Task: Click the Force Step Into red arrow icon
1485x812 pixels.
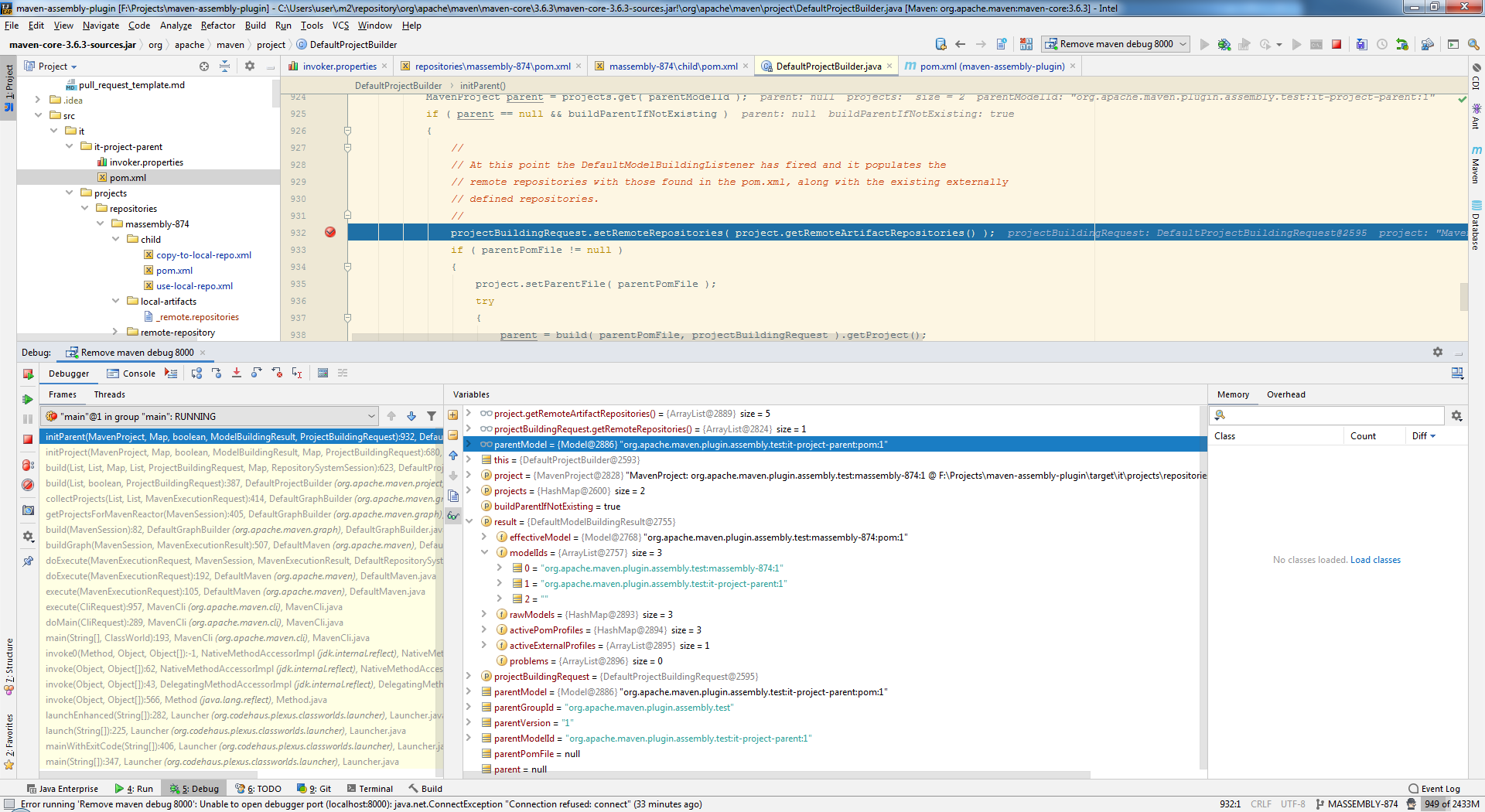Action: coord(237,374)
